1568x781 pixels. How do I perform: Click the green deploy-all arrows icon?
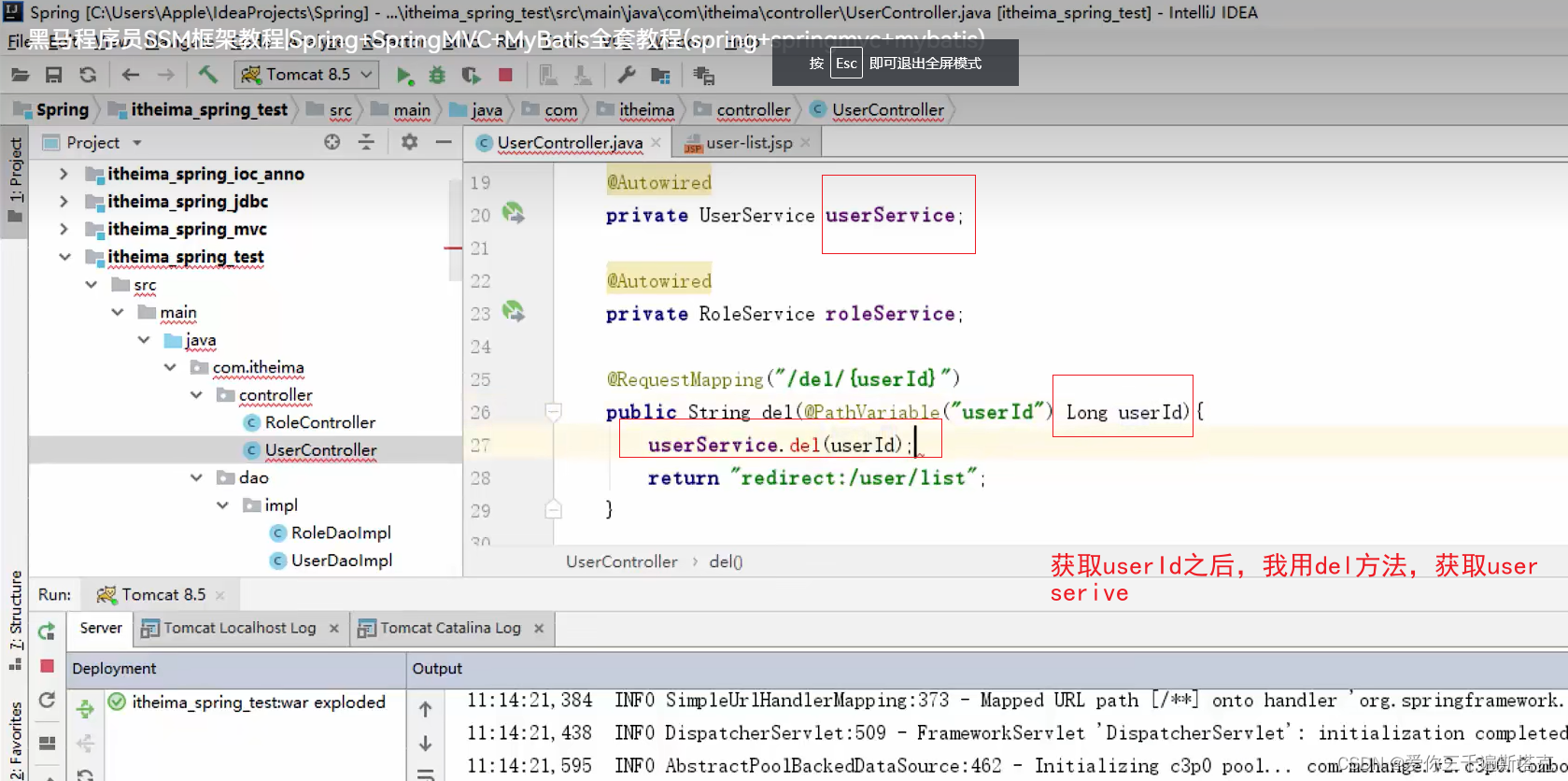(x=85, y=708)
